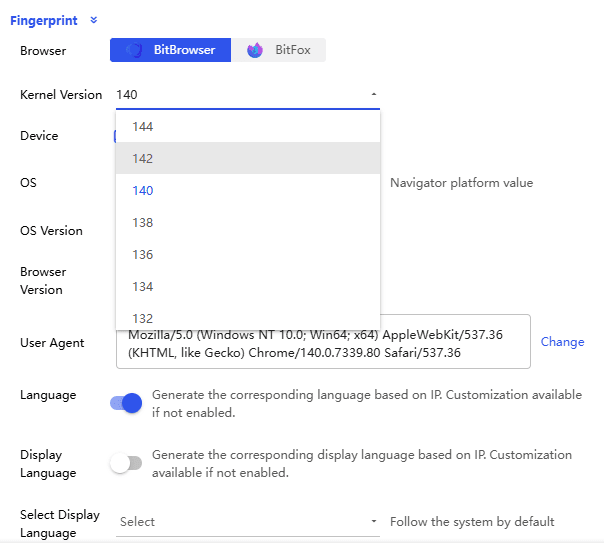This screenshot has height=545, width=604.
Task: Collapse the Fingerprint section chevron
Action: (x=94, y=20)
